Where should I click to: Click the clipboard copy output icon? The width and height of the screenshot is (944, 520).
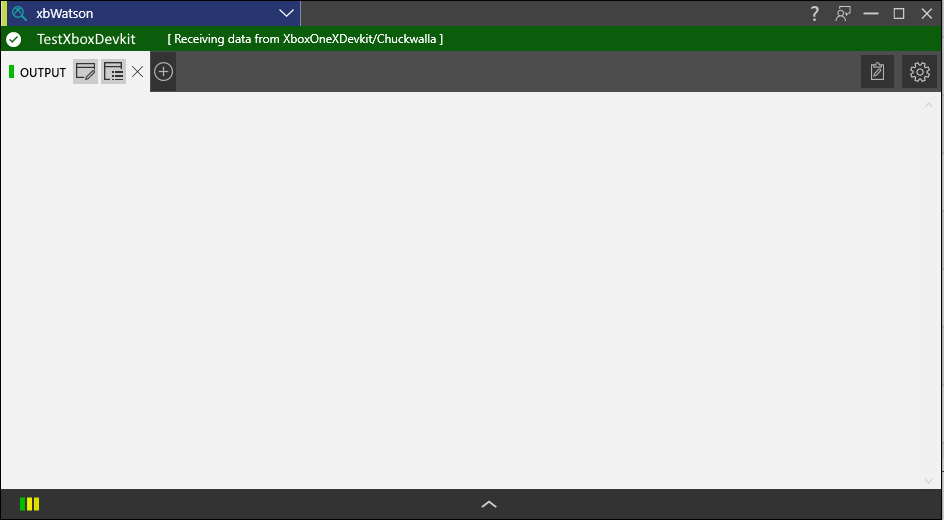pyautogui.click(x=877, y=72)
